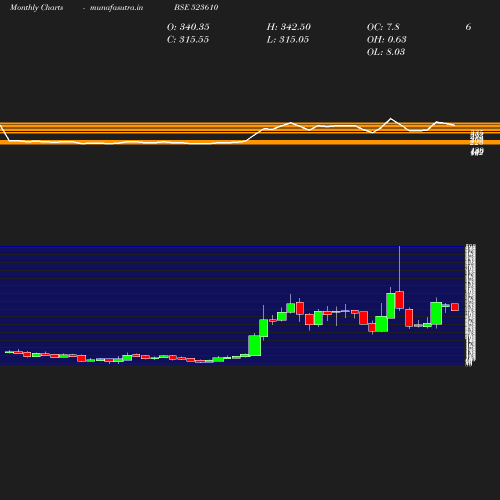Click the munafasutra.in label
The height and width of the screenshot is (500, 500).
tap(116, 8)
